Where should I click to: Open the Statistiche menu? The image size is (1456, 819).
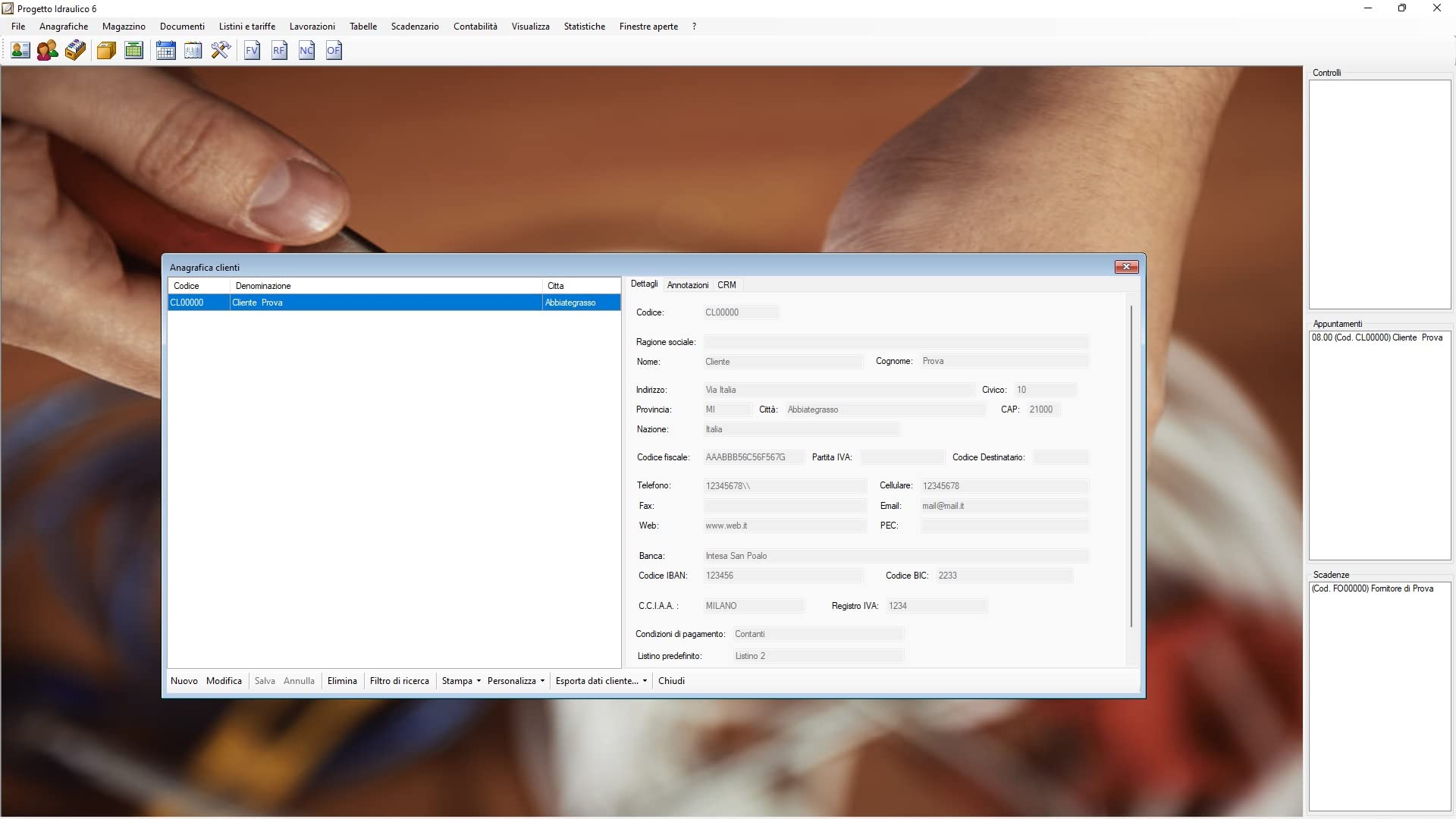(585, 27)
